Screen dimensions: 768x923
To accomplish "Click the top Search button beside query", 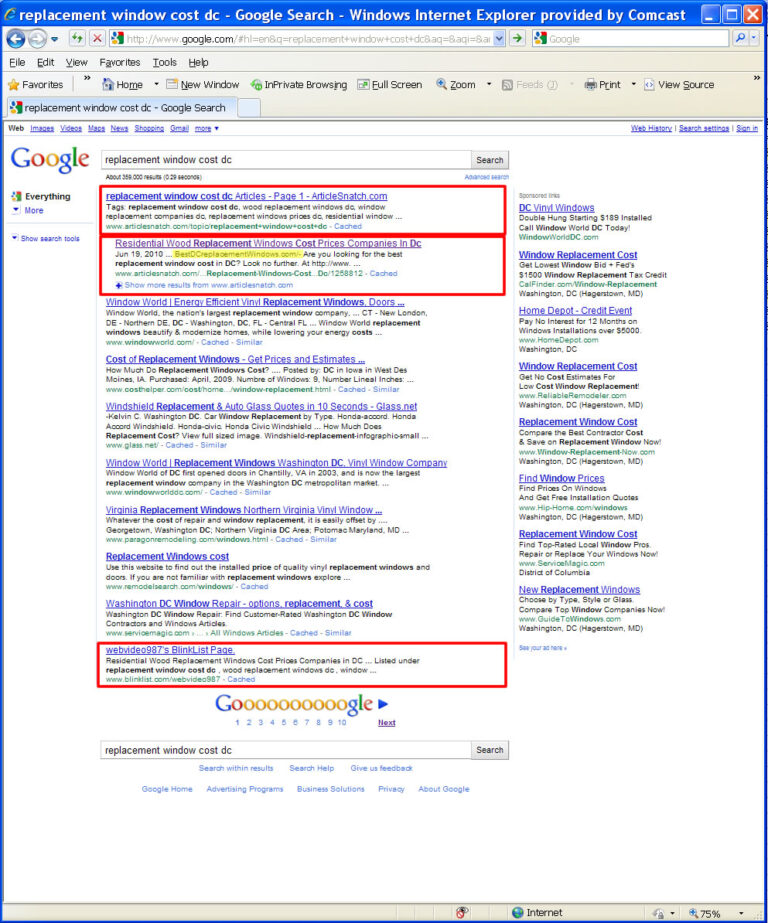I will coord(490,160).
